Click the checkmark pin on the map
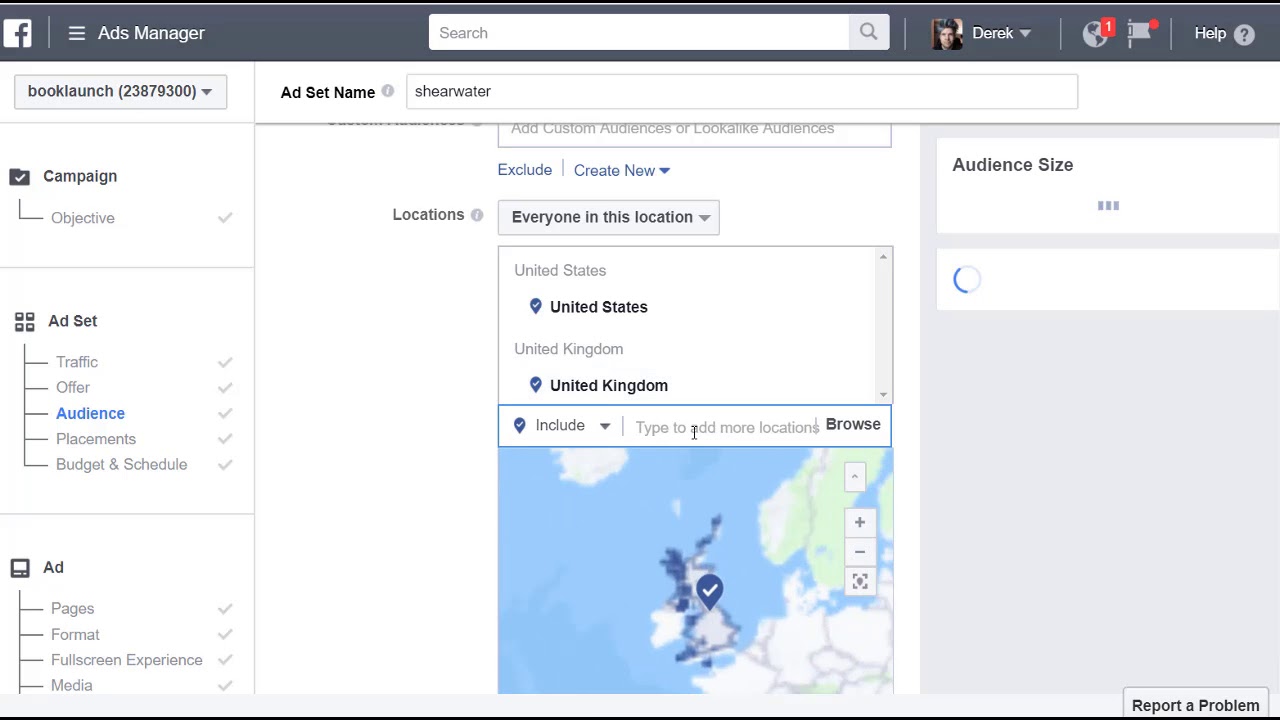This screenshot has height=720, width=1280. click(710, 591)
